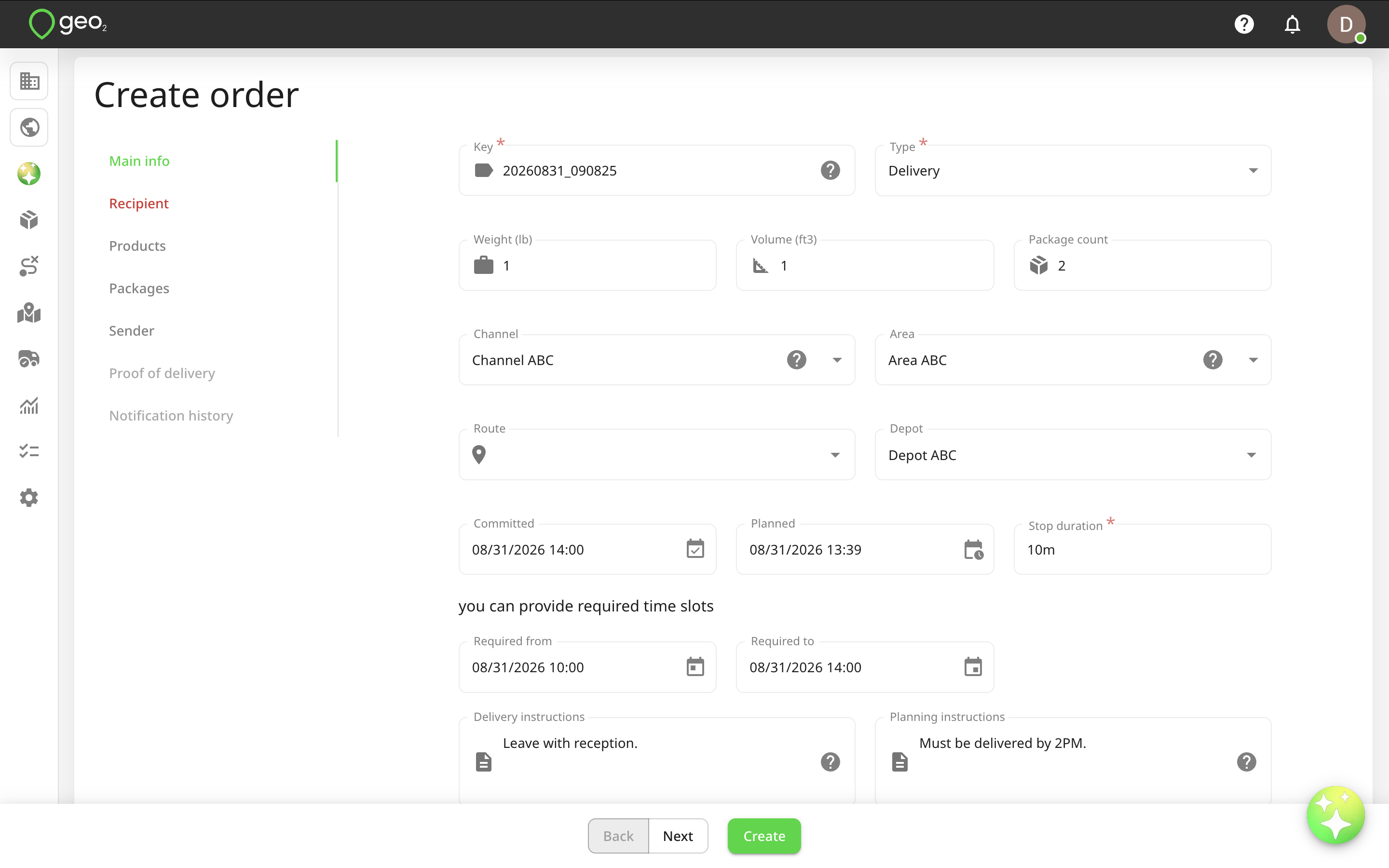
Task: Click the help icon in Channel field
Action: tap(796, 360)
